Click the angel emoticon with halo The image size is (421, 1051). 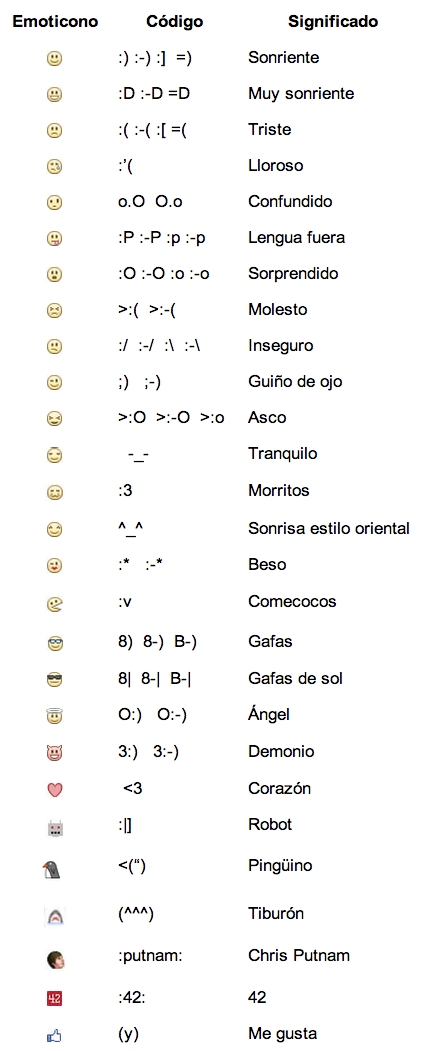pos(55,716)
